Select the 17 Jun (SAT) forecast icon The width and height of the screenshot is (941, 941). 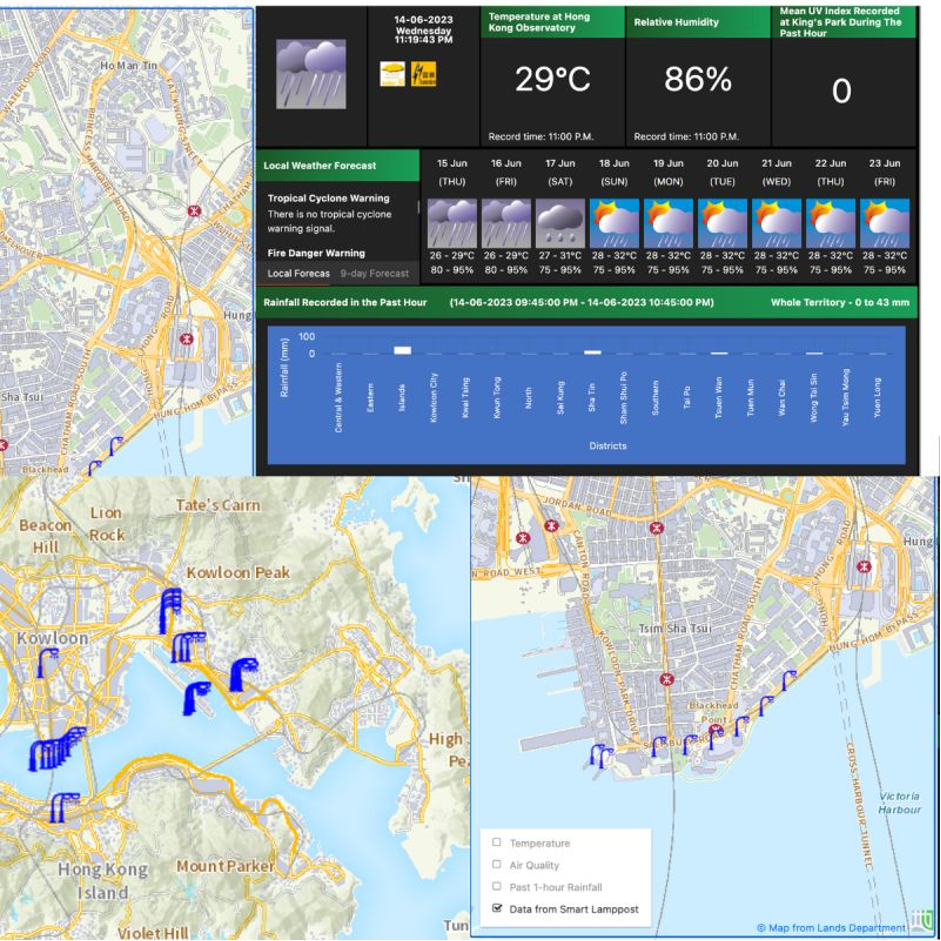coord(560,223)
